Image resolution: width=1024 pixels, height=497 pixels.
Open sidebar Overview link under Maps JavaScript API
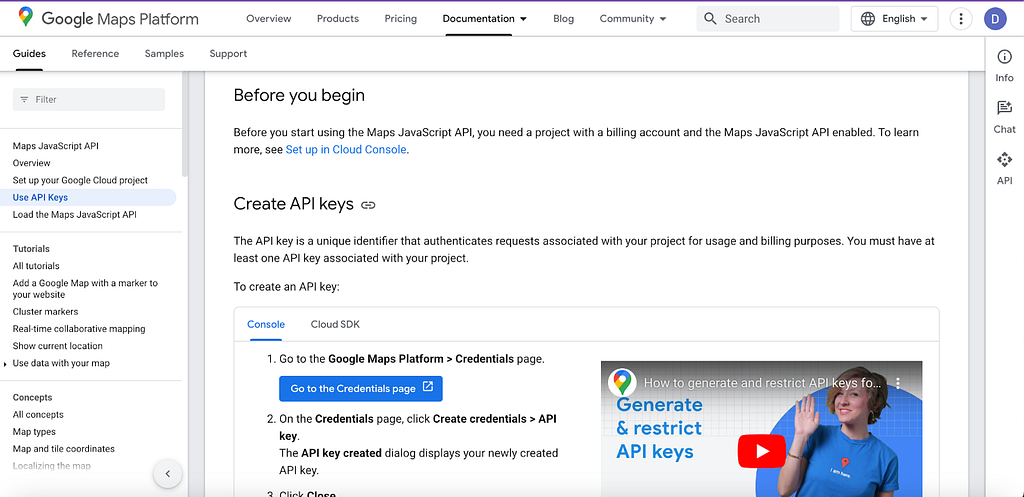[x=31, y=163]
